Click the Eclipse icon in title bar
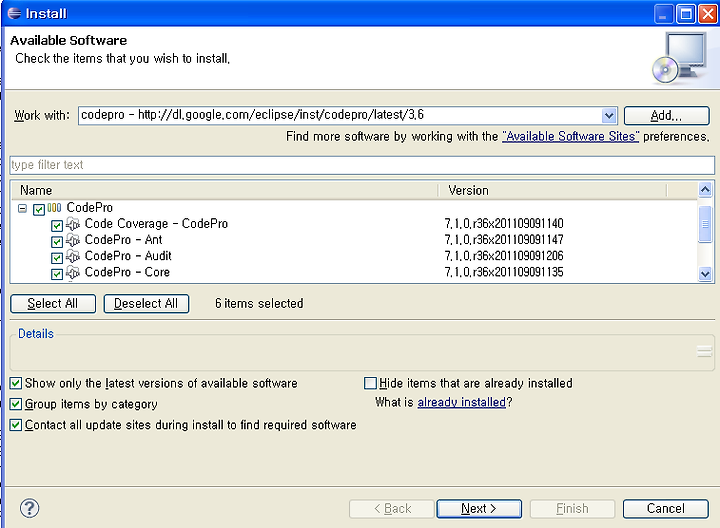This screenshot has width=720, height=528. coord(14,13)
